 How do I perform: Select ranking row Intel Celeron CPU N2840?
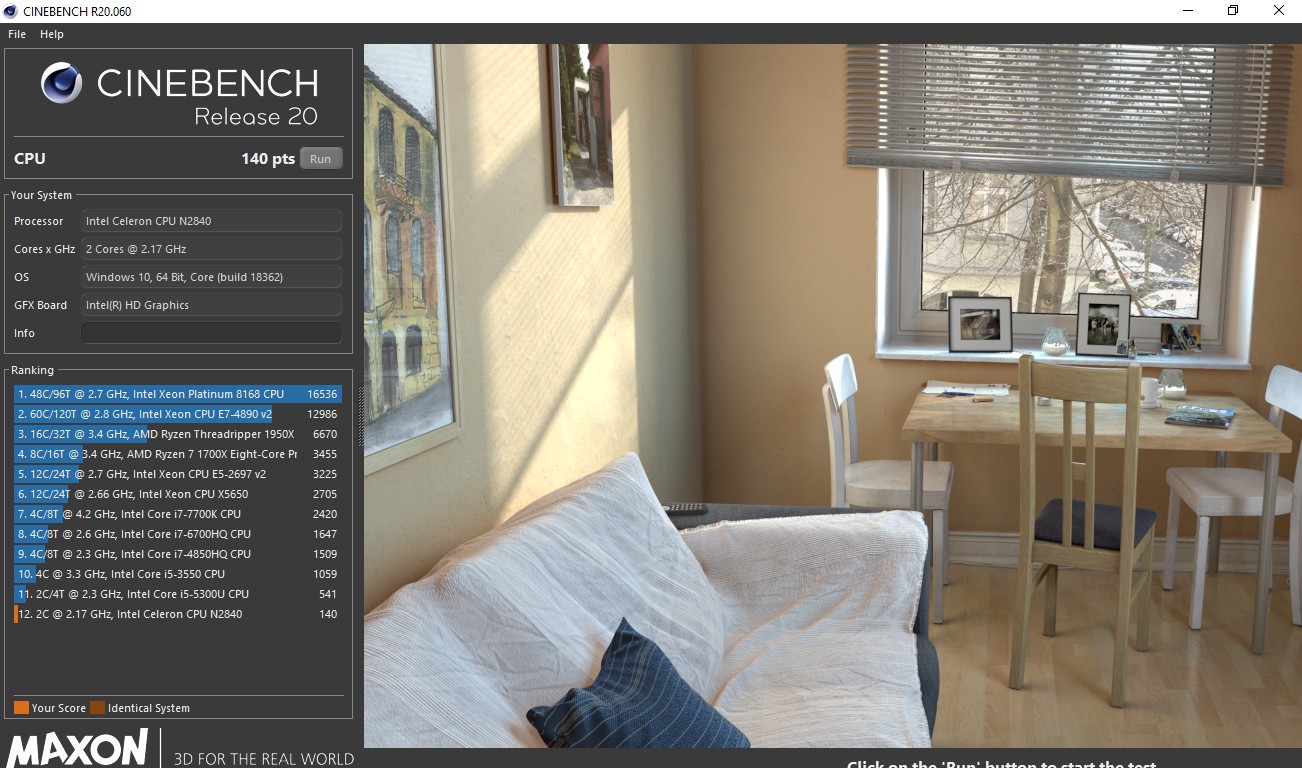[178, 614]
